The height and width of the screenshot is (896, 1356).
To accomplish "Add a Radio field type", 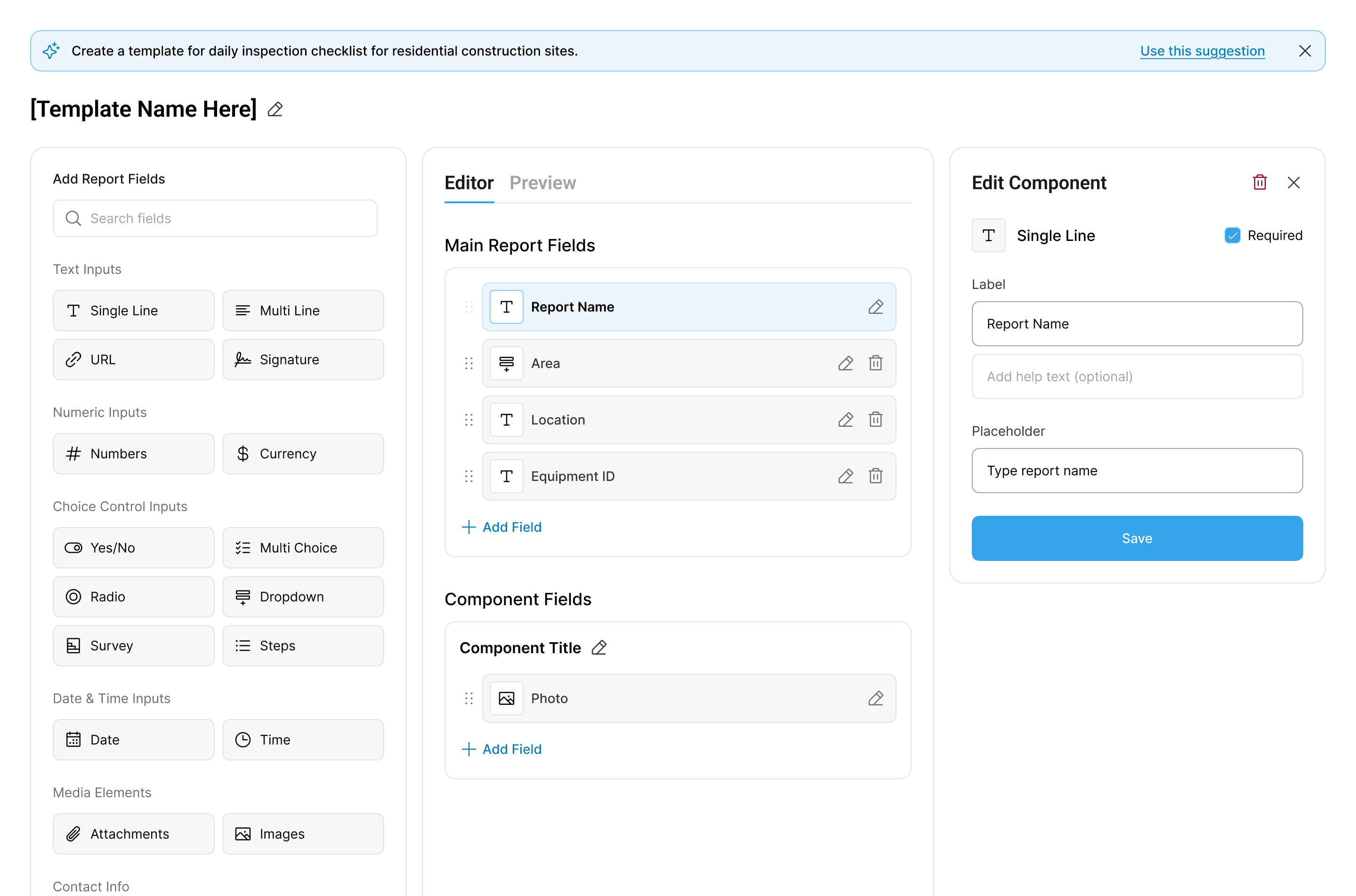I will point(133,597).
